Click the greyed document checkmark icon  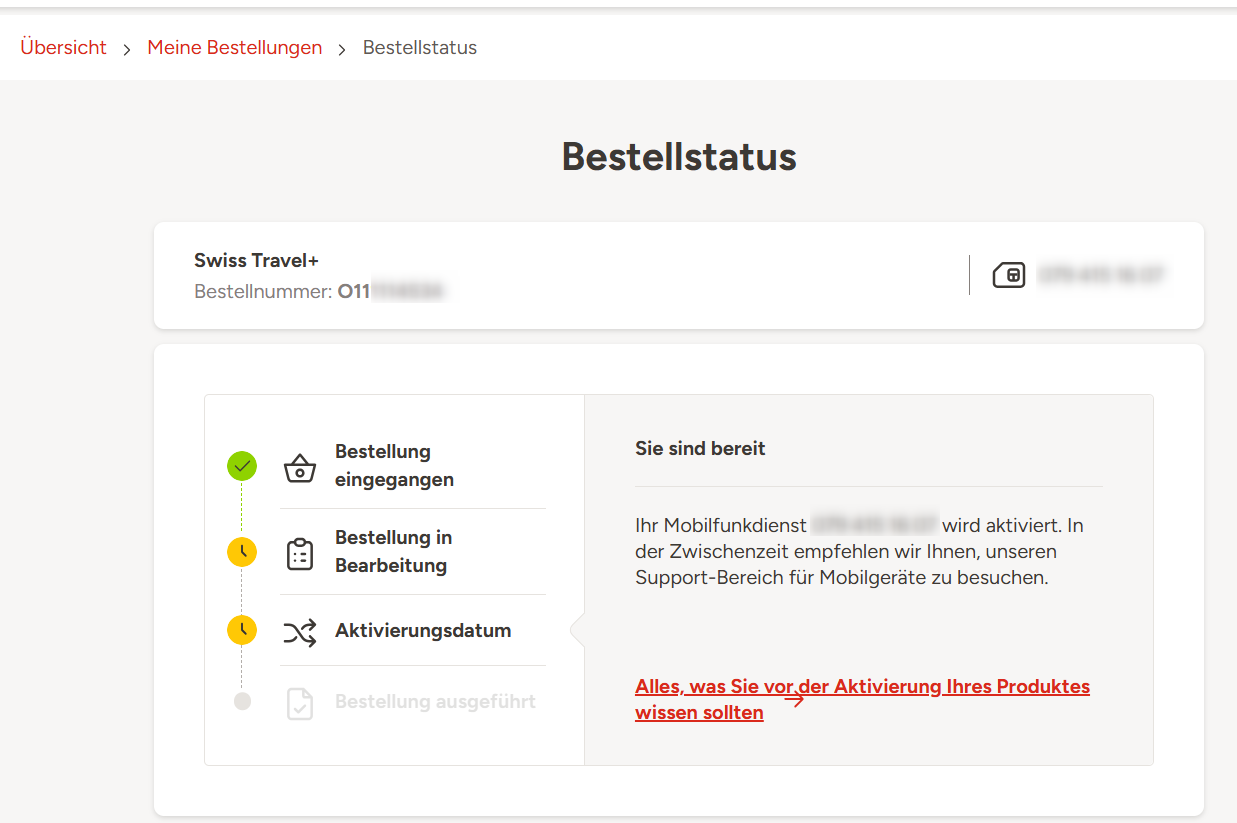300,703
